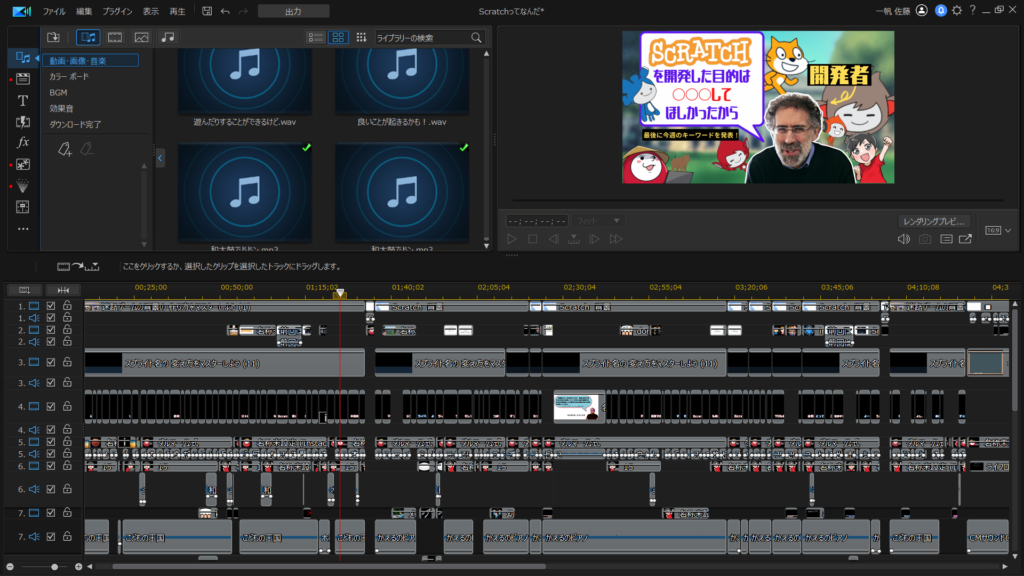The height and width of the screenshot is (576, 1024).
Task: Open the Particle Room icon
Action: click(x=23, y=185)
